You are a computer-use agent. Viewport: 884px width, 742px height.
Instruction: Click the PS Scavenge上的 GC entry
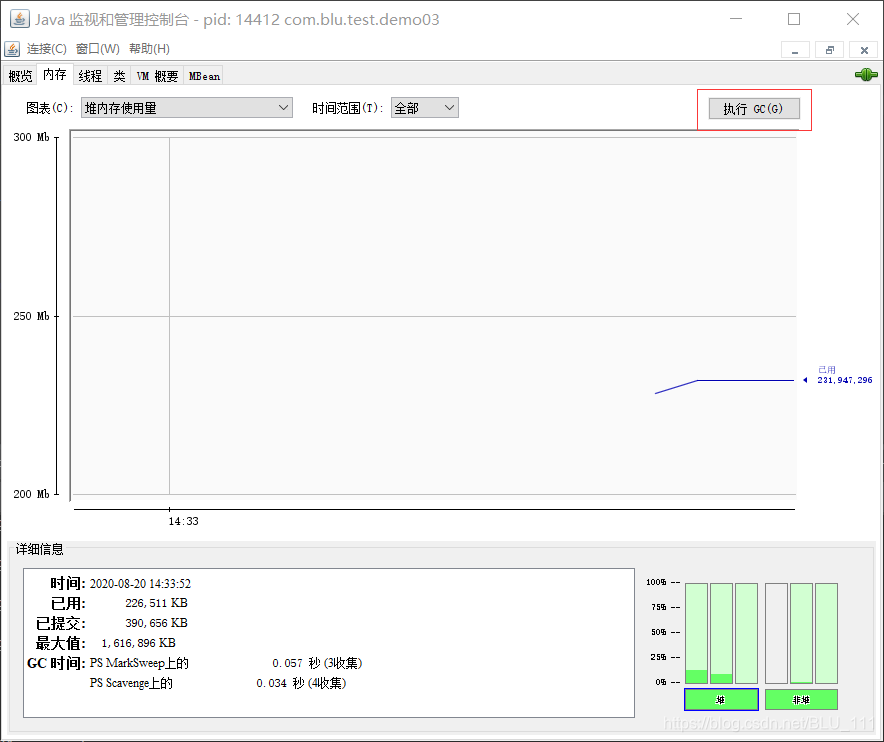tap(131, 683)
